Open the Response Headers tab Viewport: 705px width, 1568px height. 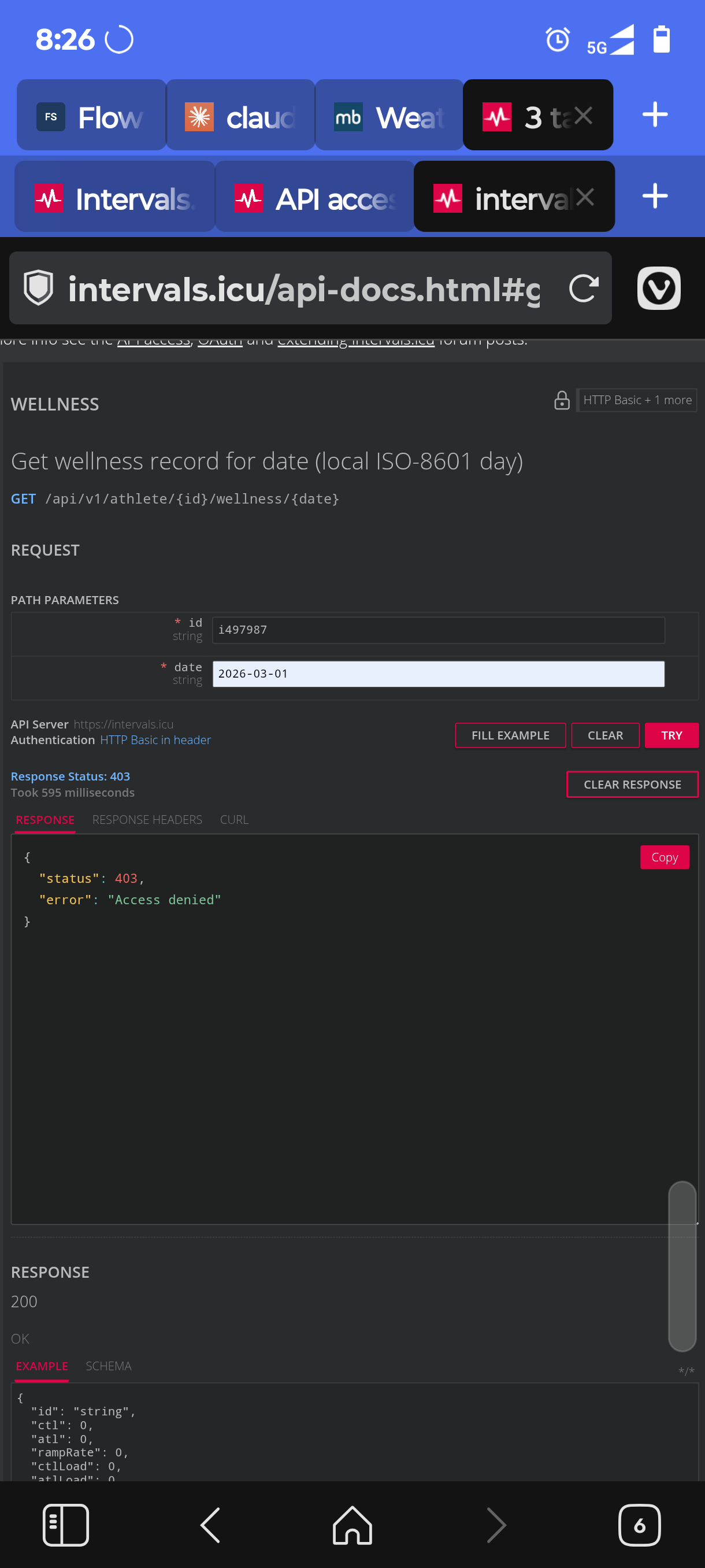tap(147, 819)
